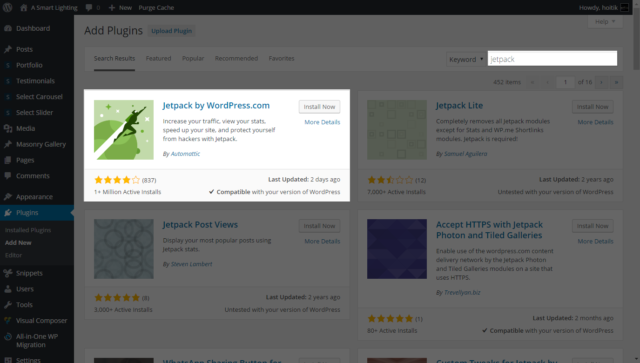Click the Jetpack rocket man thumbnail
640x363 pixels.
(124, 130)
